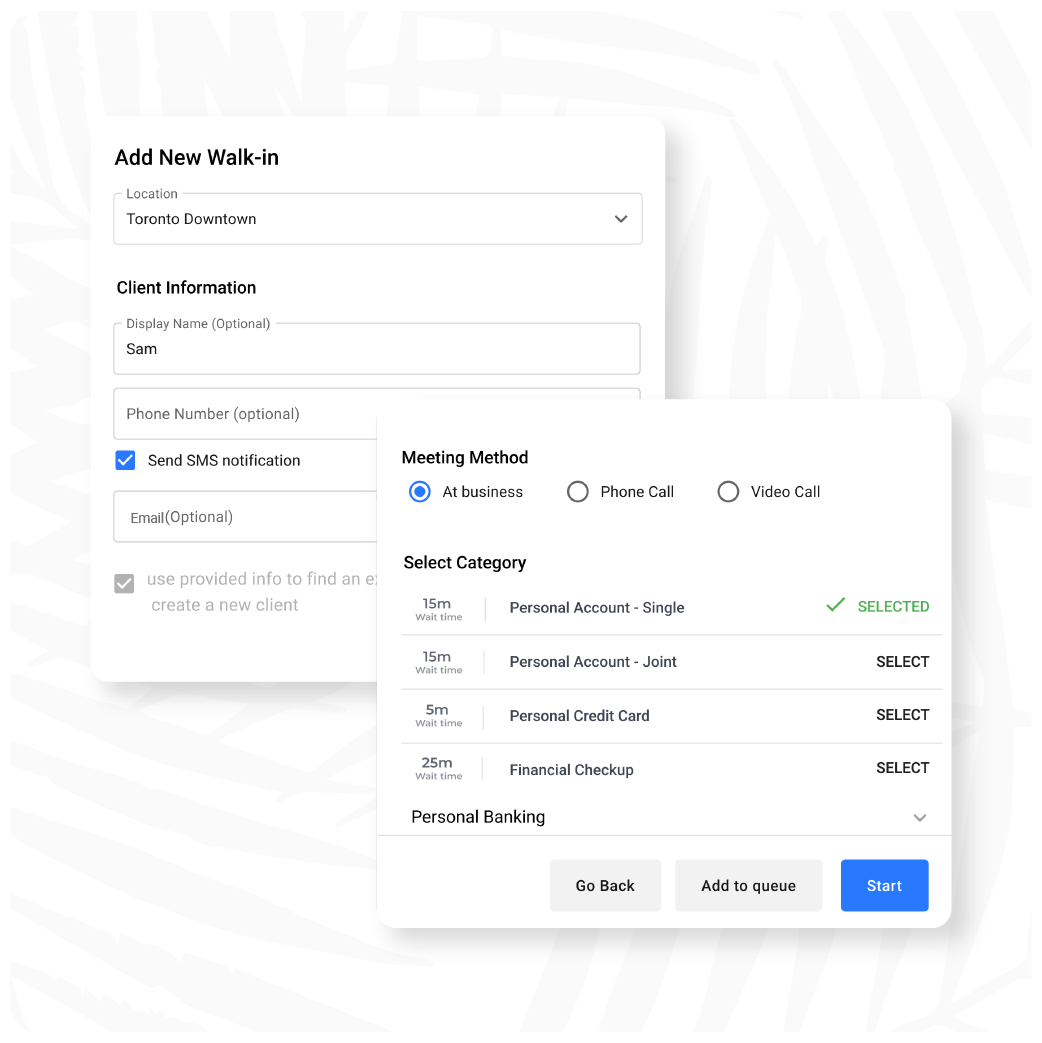Choose Phone Call meeting method
Image resolution: width=1042 pixels, height=1043 pixels.
pos(578,492)
